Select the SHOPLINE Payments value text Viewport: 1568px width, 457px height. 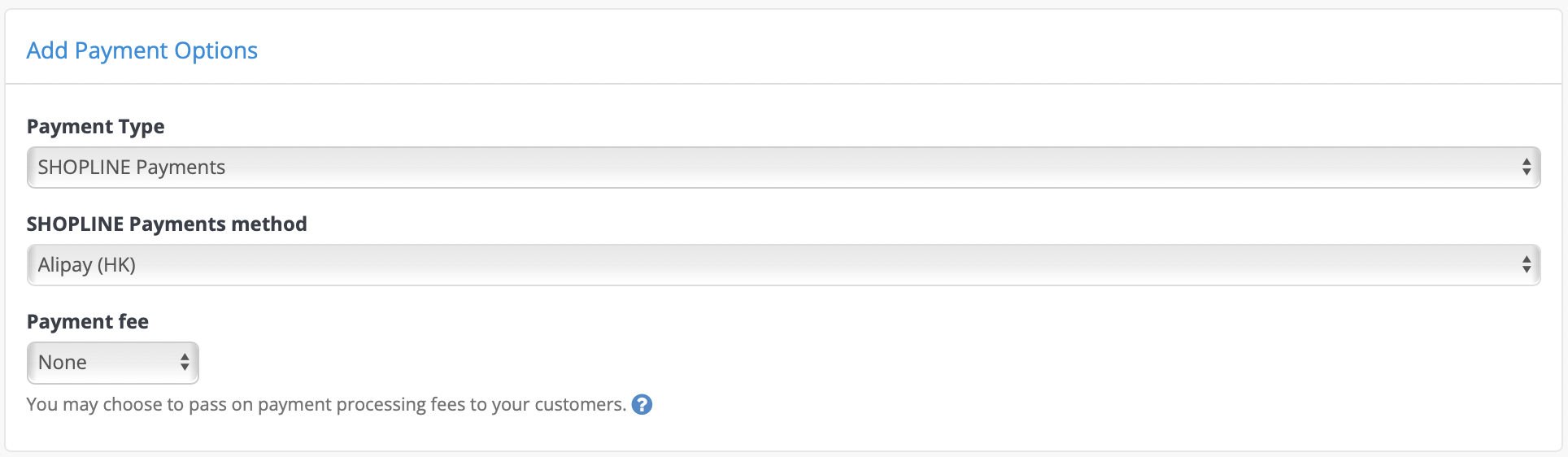pos(132,168)
